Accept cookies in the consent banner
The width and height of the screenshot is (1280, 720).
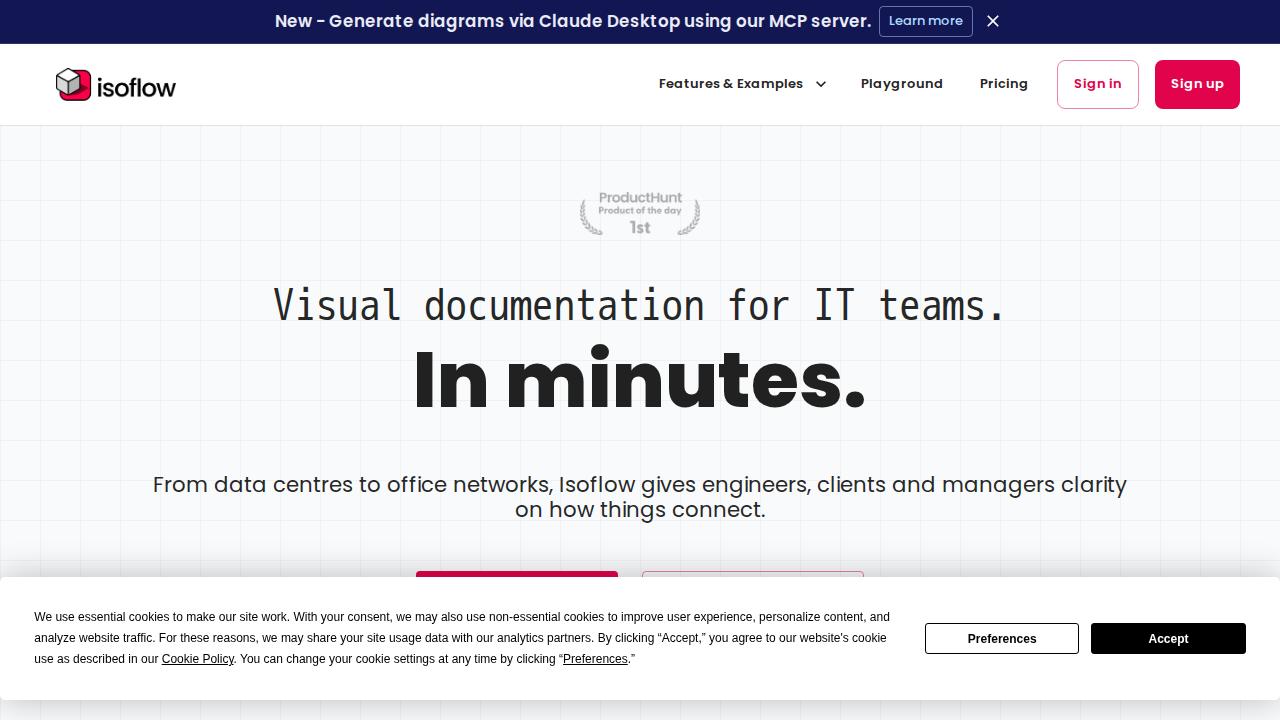point(1168,638)
